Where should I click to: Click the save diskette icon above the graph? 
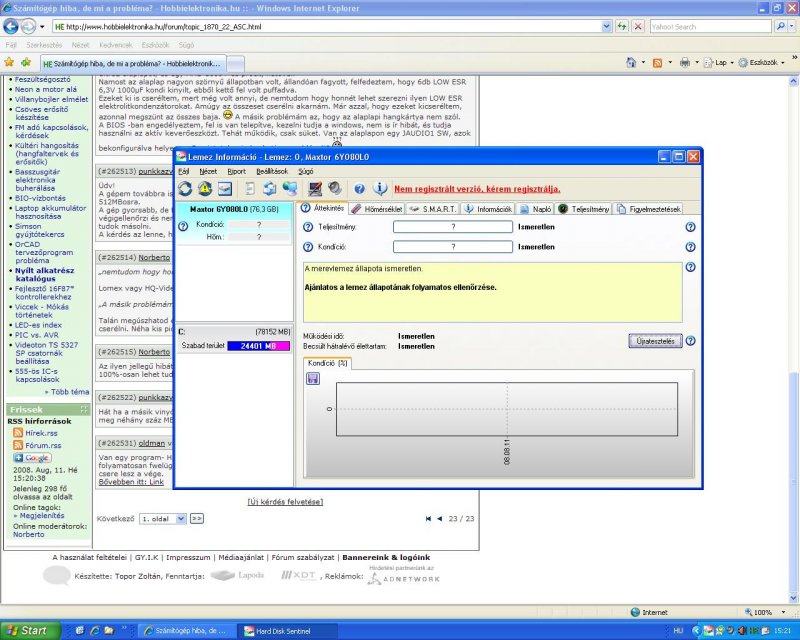coord(313,378)
